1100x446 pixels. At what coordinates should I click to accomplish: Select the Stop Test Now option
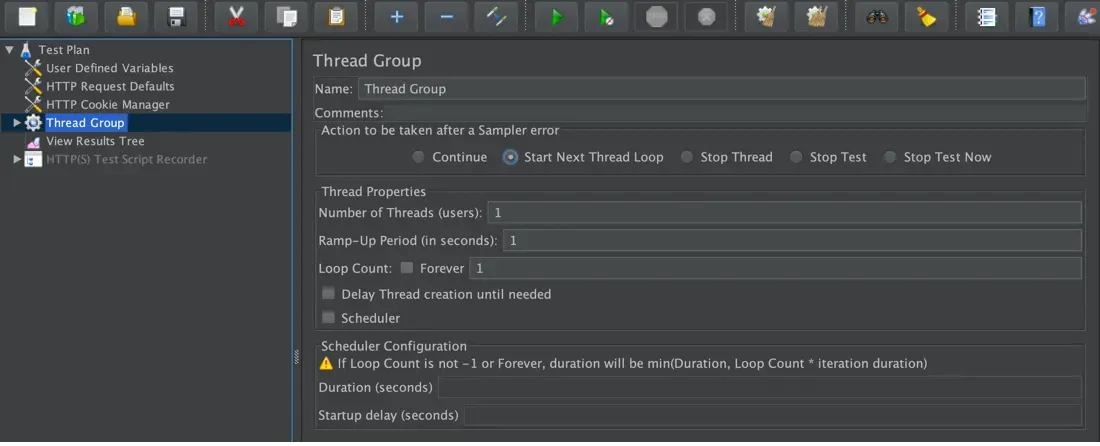tap(890, 157)
